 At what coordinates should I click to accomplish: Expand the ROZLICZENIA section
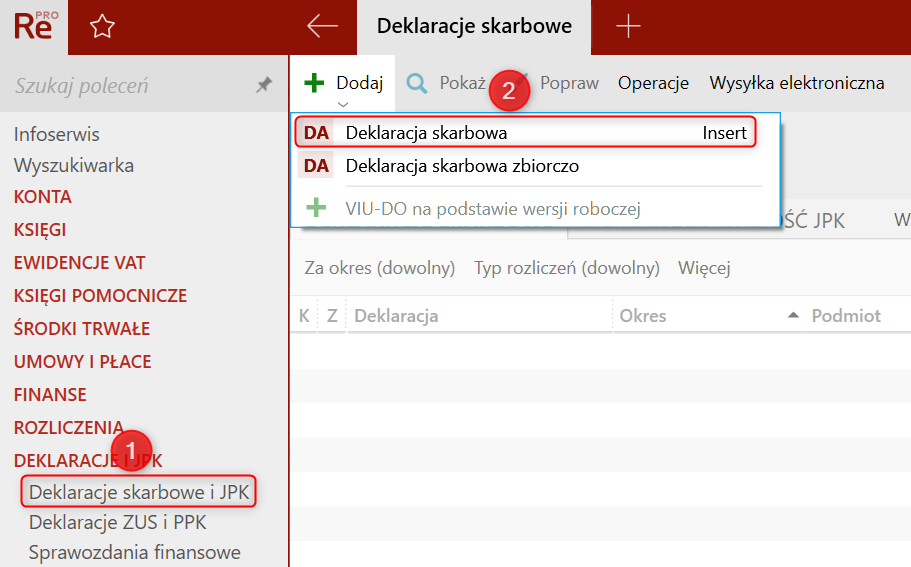click(x=68, y=428)
